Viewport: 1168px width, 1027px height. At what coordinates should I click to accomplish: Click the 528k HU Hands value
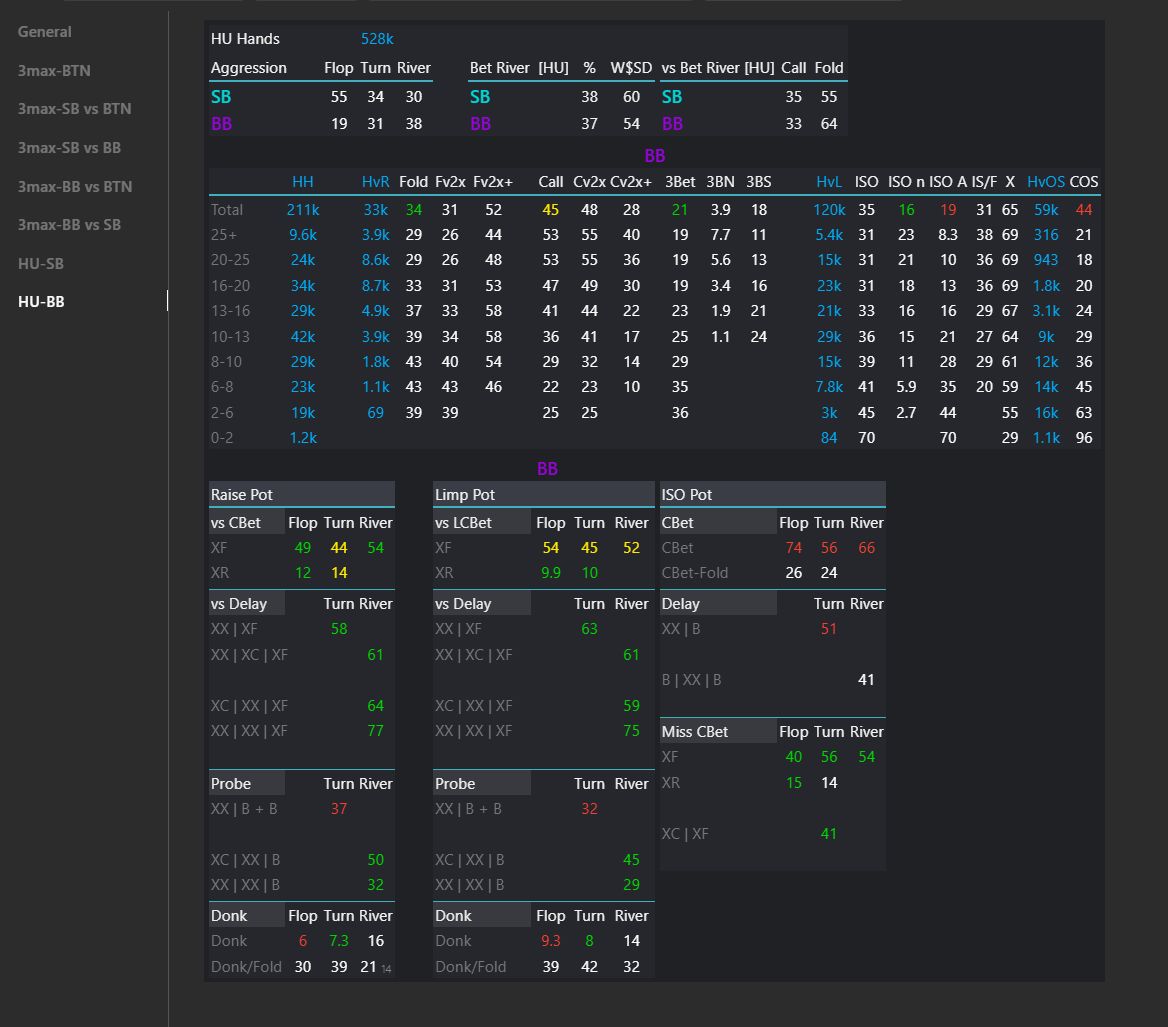[377, 39]
